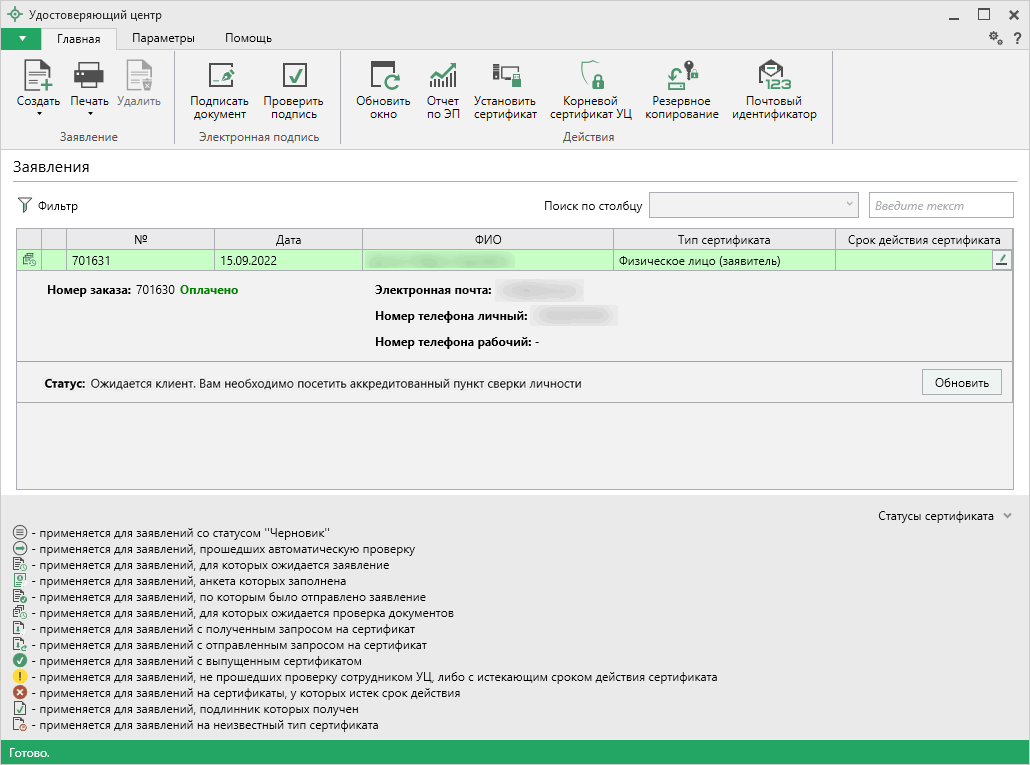This screenshot has height=765, width=1030.
Task: Expand the Поиск по столбцу dropdown
Action: [849, 204]
